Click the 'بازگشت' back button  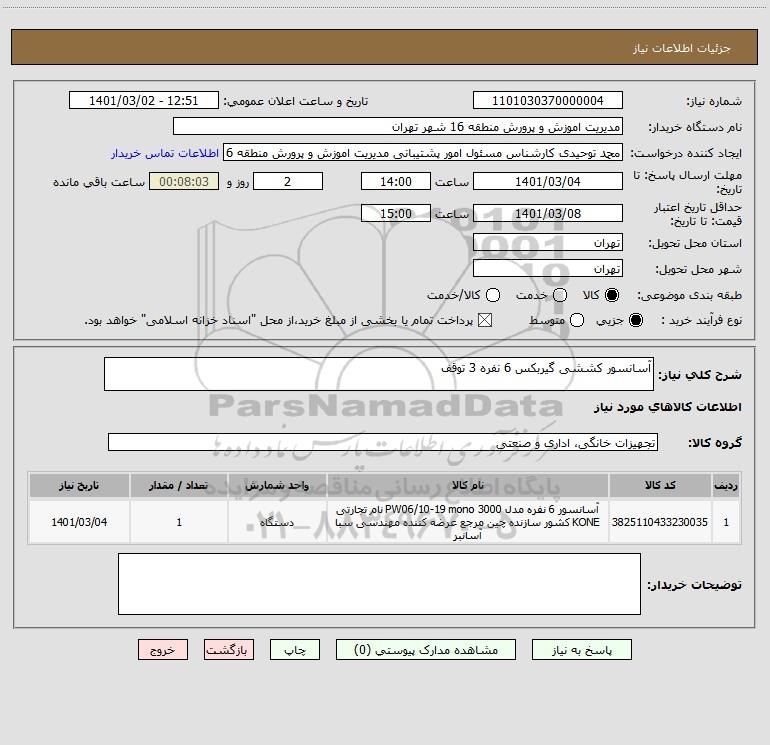pos(229,650)
